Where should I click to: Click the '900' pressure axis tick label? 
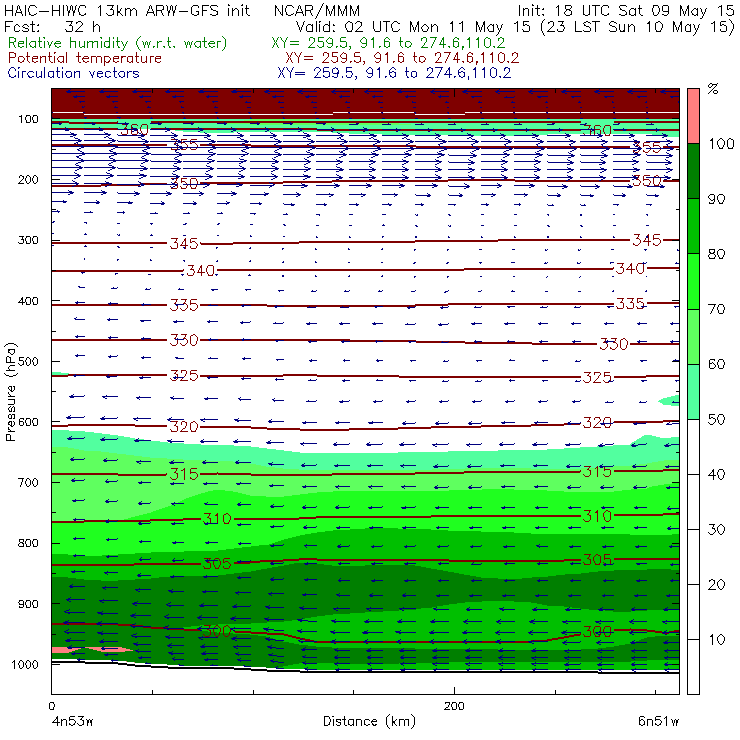28,604
